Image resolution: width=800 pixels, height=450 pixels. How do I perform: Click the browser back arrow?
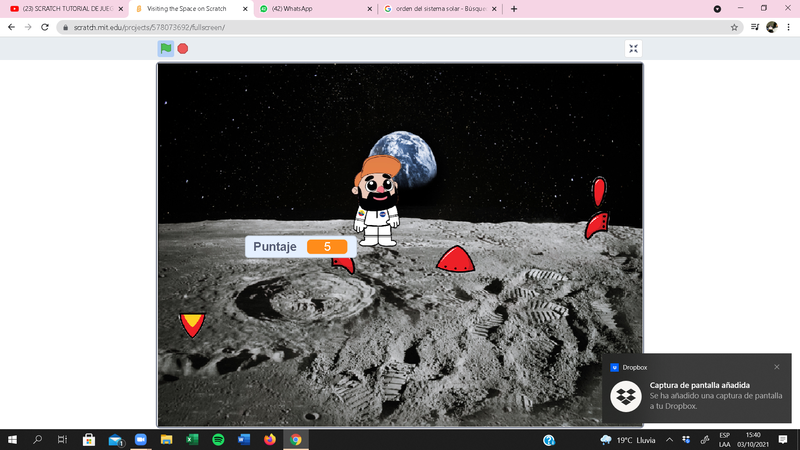coord(11,27)
